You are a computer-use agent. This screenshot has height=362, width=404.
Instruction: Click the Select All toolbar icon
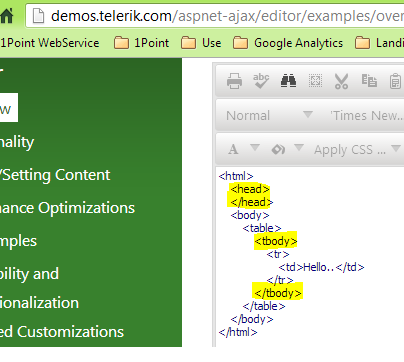315,81
